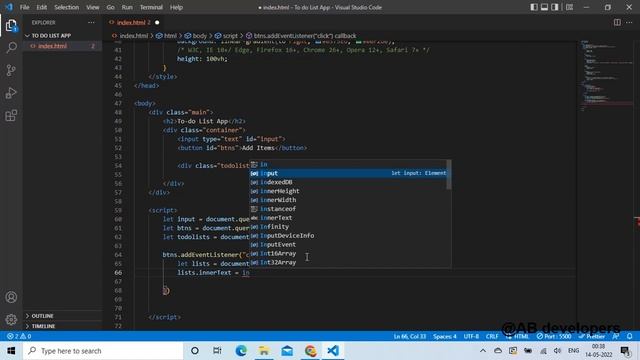Open the Run menu
The image size is (640, 360).
tap(127, 7)
